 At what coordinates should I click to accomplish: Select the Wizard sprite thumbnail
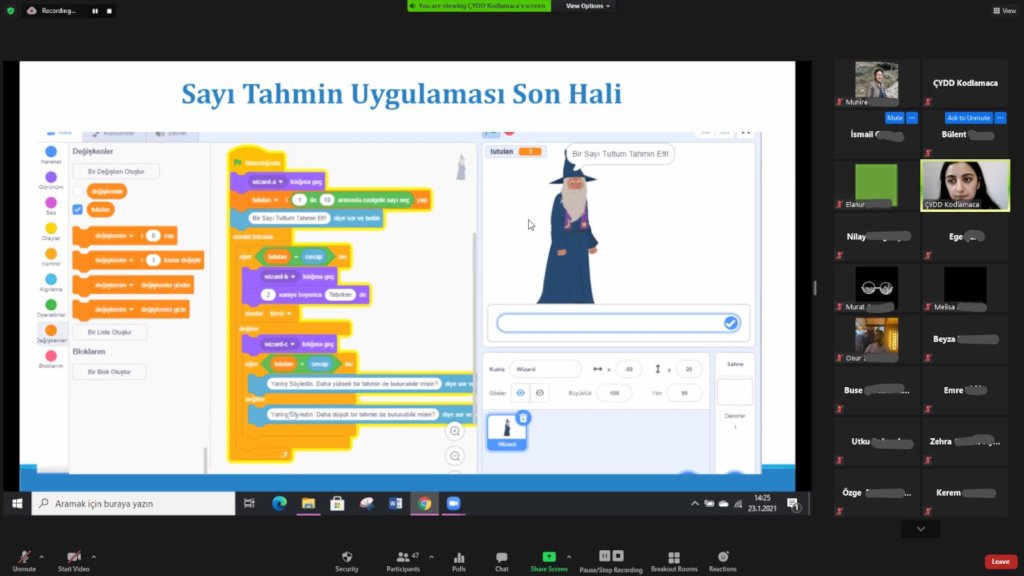tap(507, 428)
